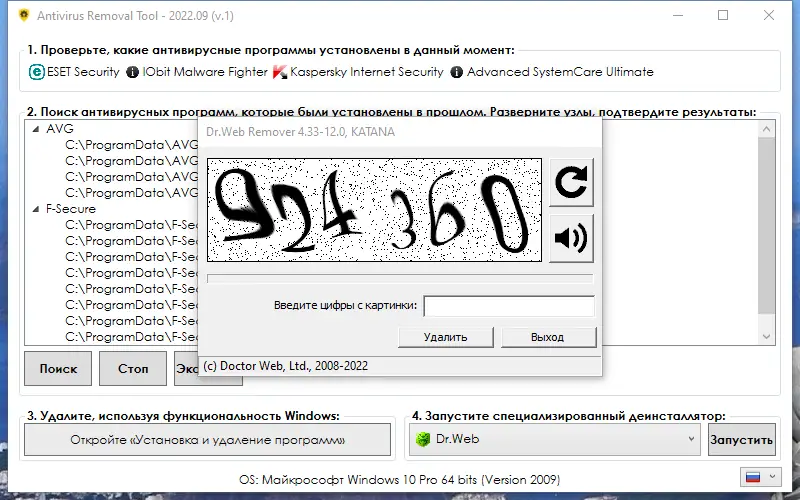The width and height of the screenshot is (800, 500).
Task: Click the tree list scrollbar up arrow
Action: click(766, 129)
